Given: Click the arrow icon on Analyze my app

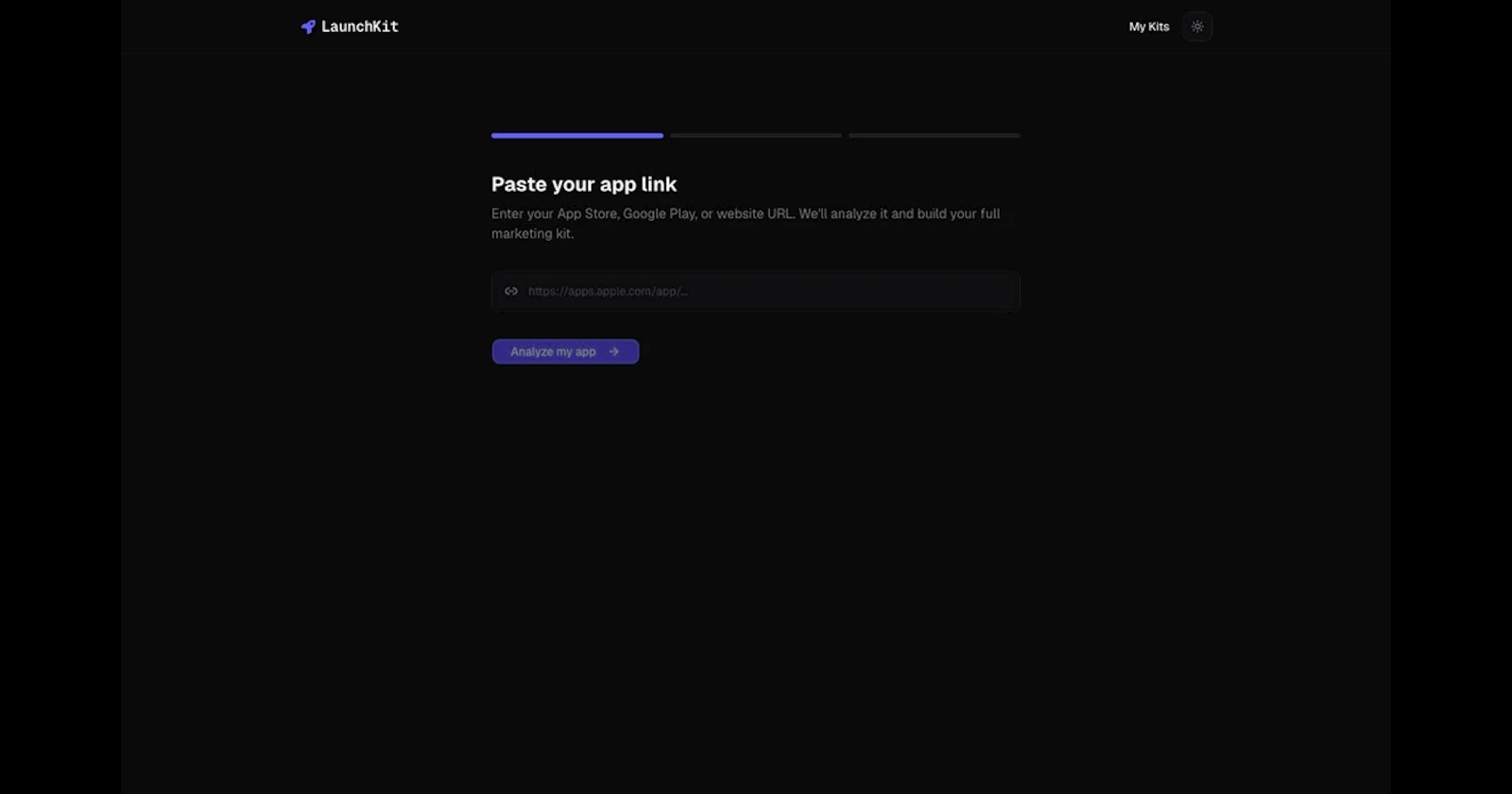Looking at the screenshot, I should [x=614, y=352].
